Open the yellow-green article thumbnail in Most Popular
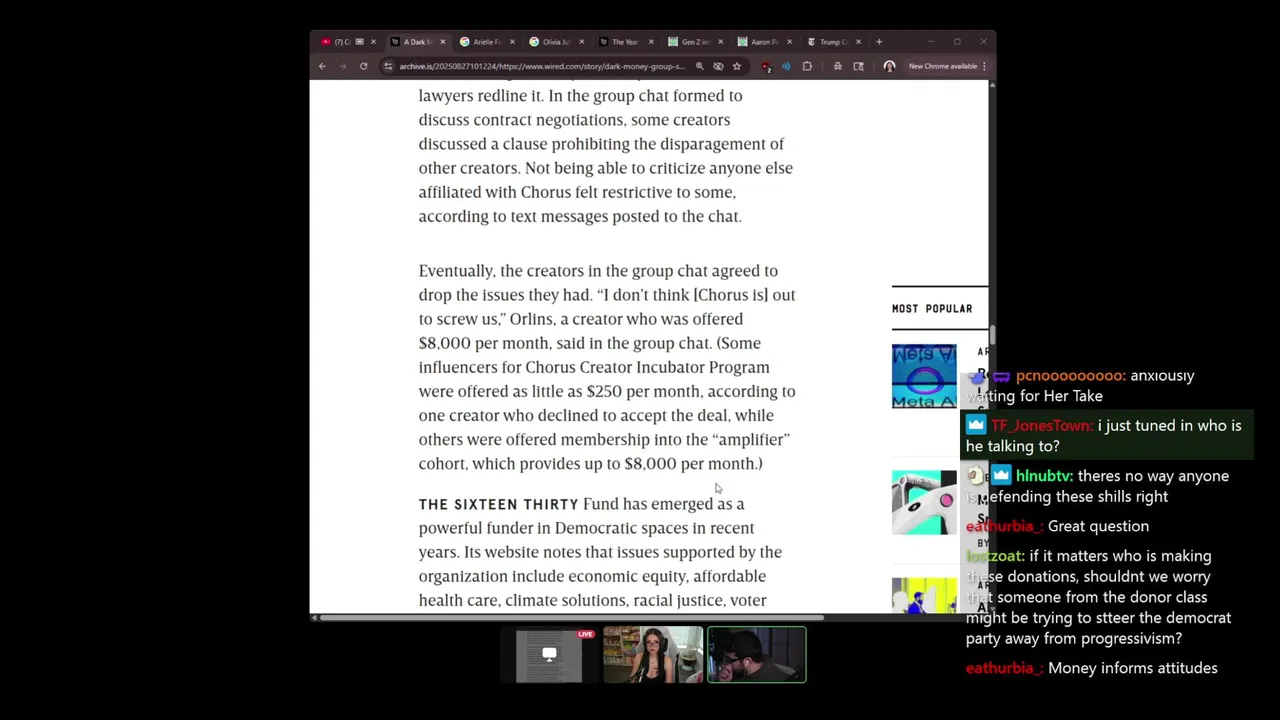Image resolution: width=1280 pixels, height=720 pixels. point(924,595)
